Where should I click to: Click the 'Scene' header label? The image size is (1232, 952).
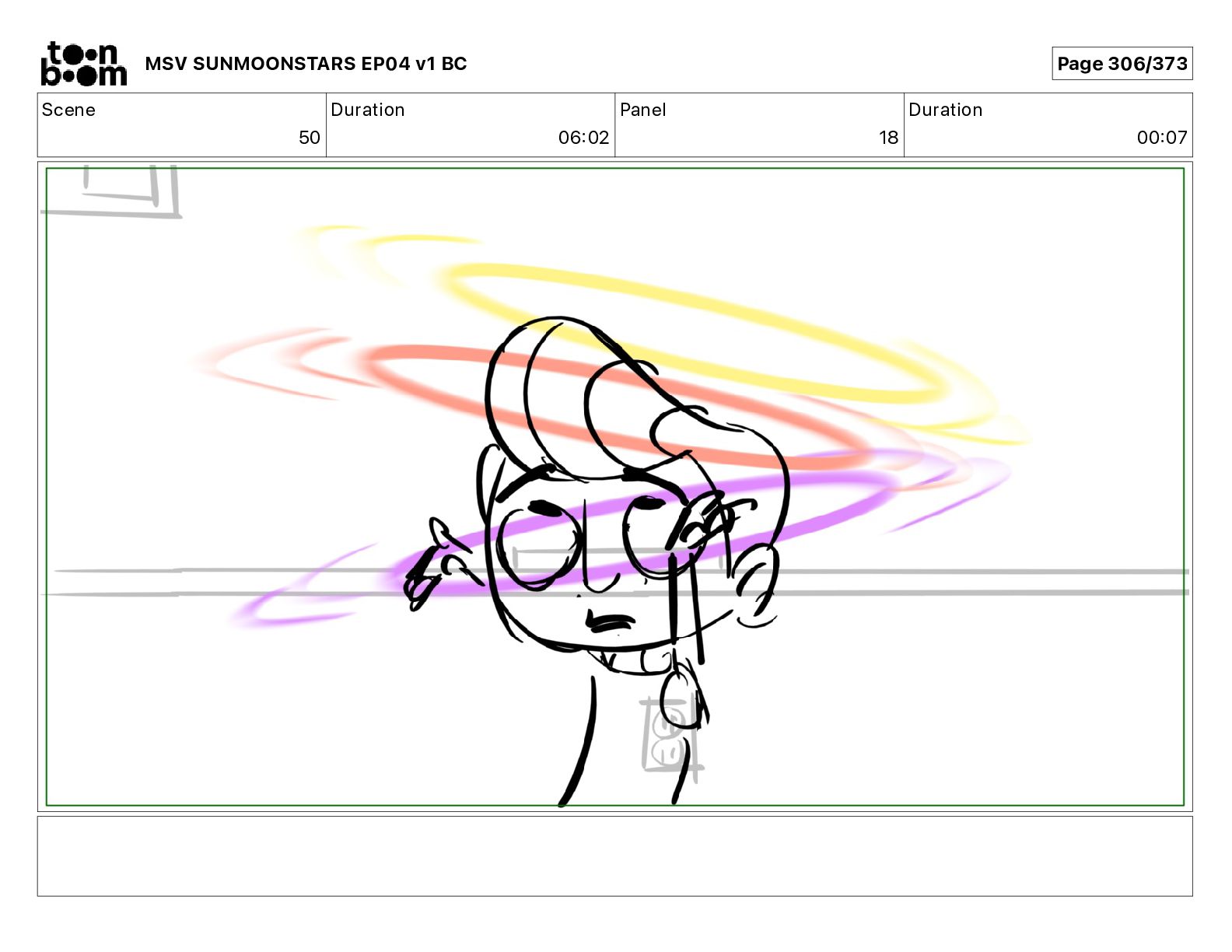pyautogui.click(x=68, y=110)
